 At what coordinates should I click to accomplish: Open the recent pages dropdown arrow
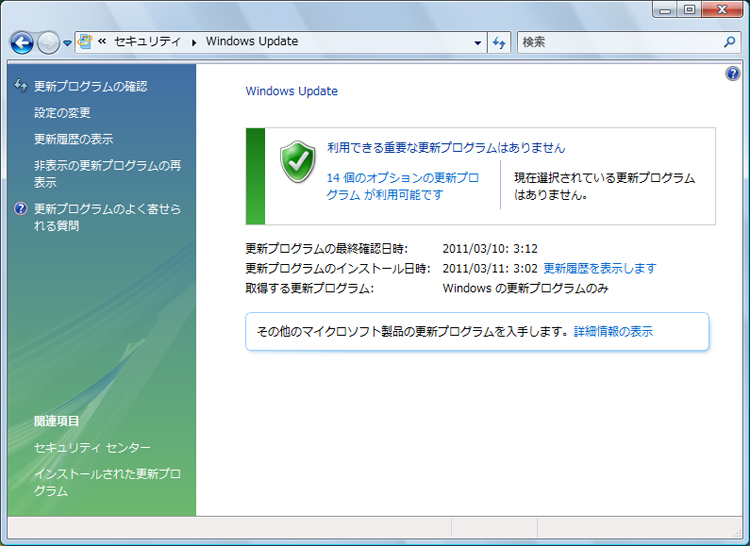point(67,43)
